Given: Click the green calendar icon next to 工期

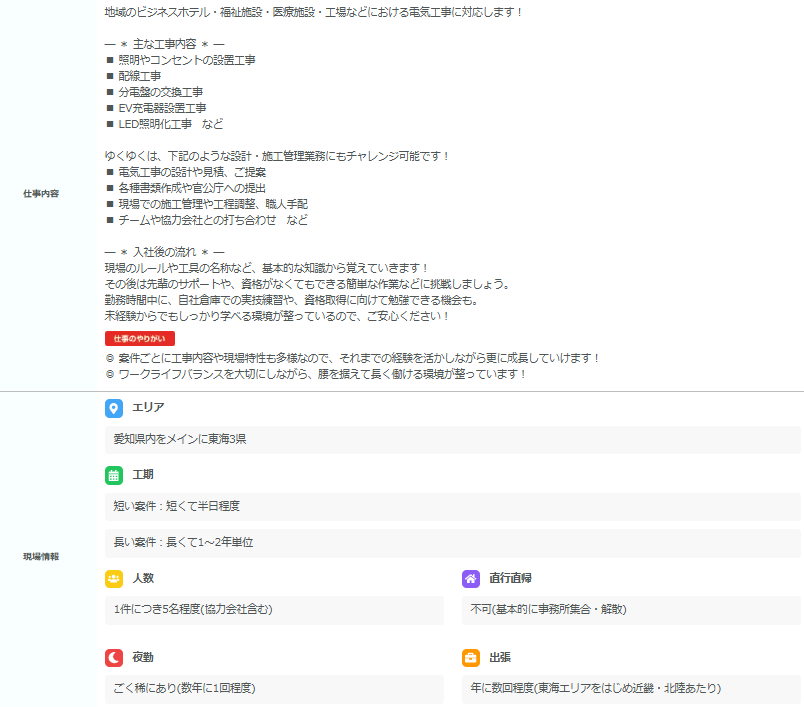Looking at the screenshot, I should coord(114,475).
